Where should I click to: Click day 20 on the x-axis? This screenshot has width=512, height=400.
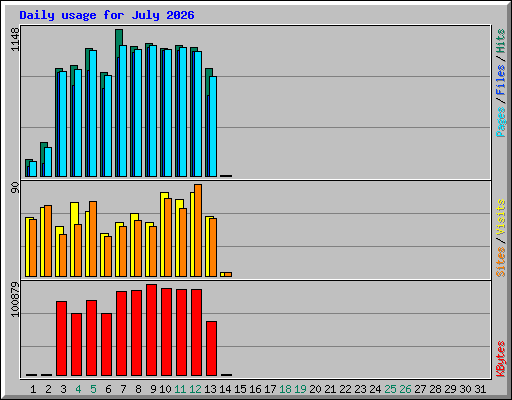(315, 389)
